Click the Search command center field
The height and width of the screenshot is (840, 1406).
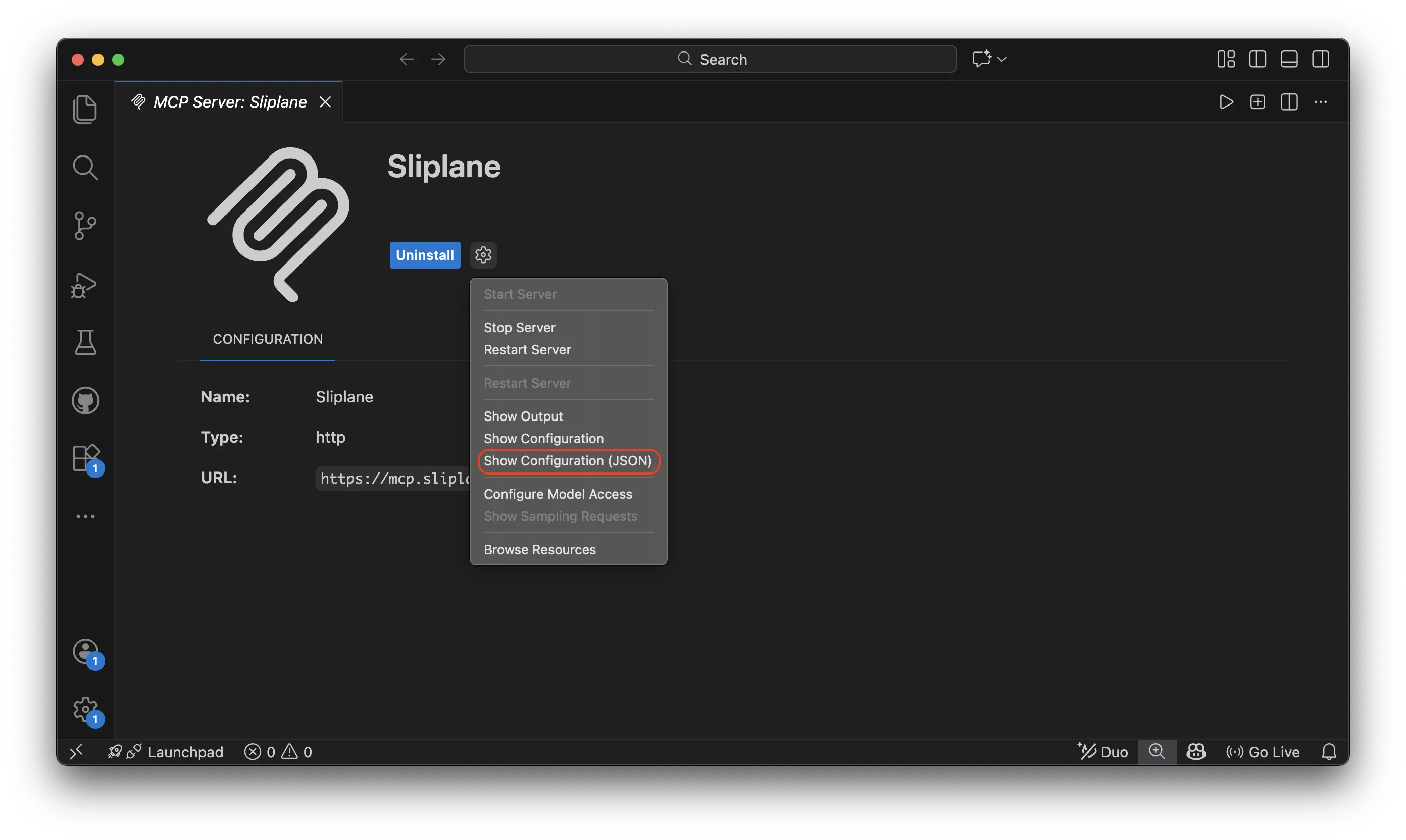pyautogui.click(x=710, y=59)
